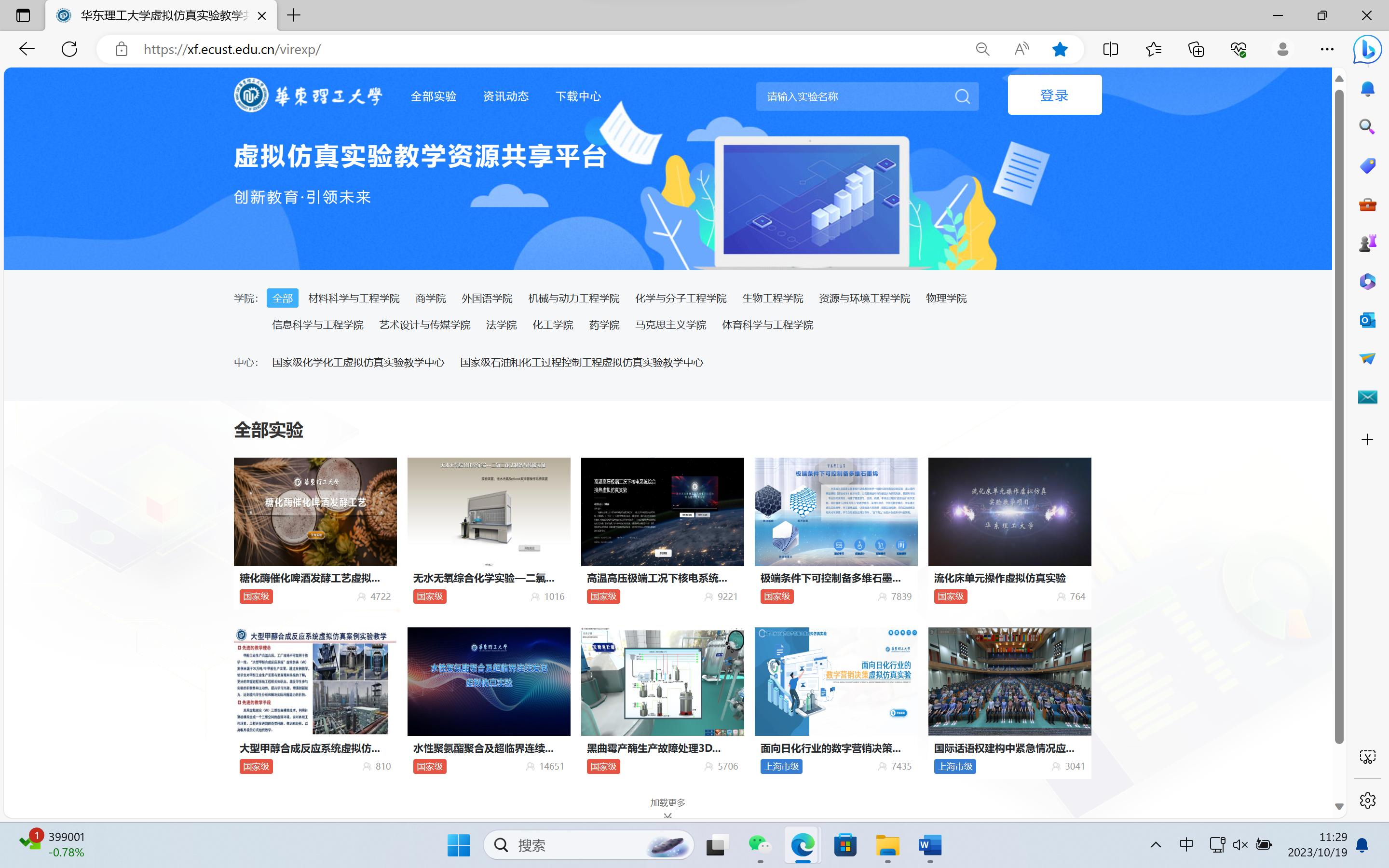Open split screen view icon
Viewport: 1389px width, 868px height.
coord(1110,49)
